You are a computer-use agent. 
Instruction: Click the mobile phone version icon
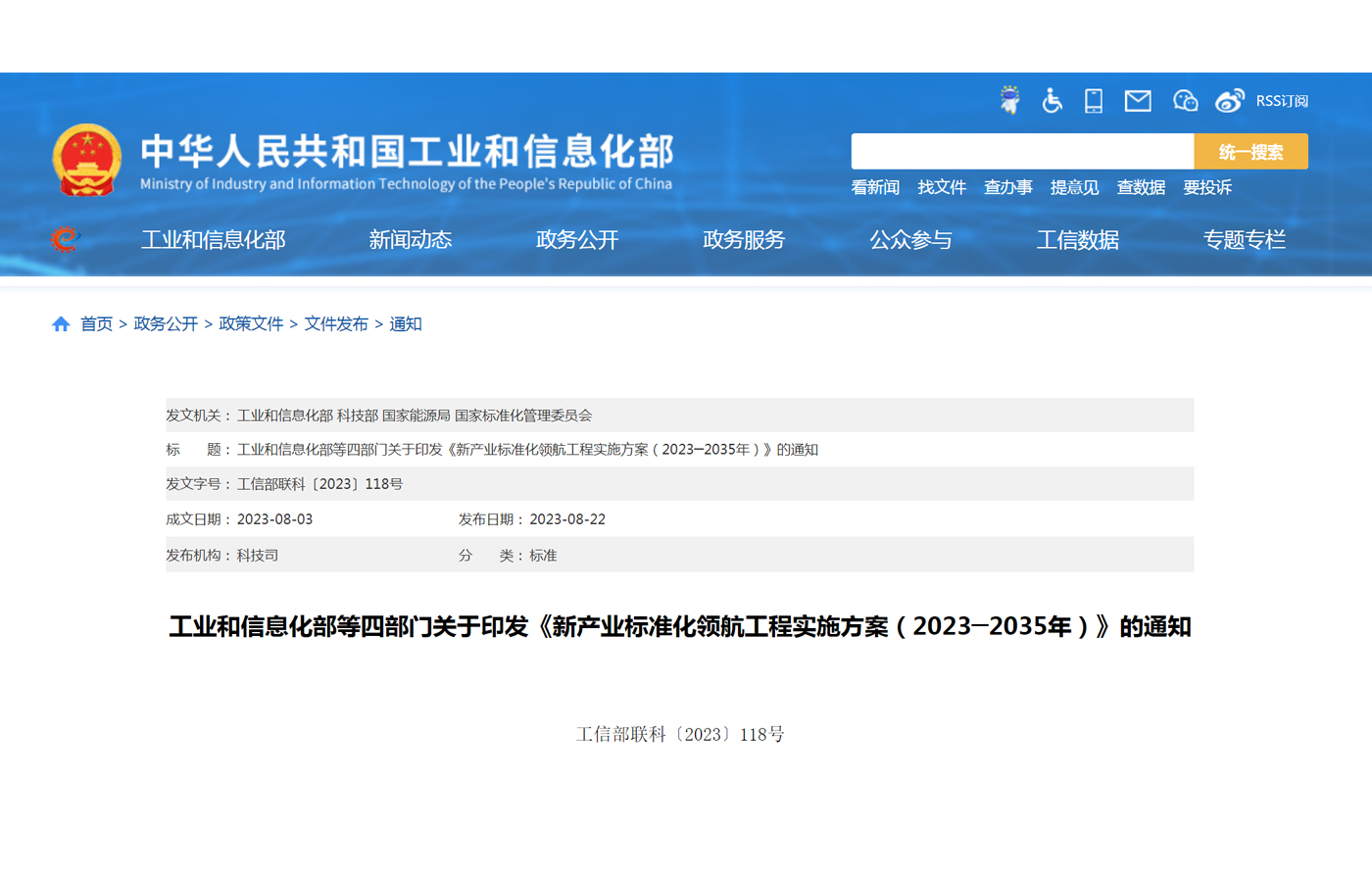click(1094, 100)
